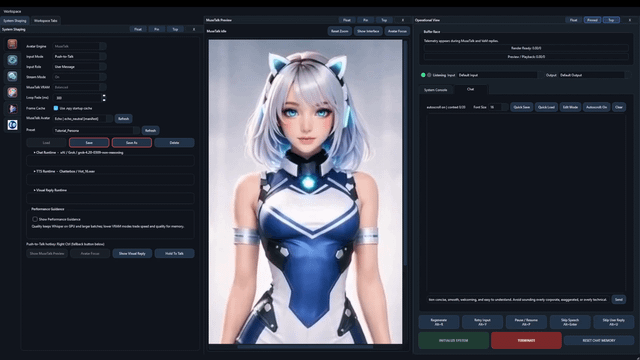Toggle Edit Mode in chat
Screen dimensions: 640x360
click(x=570, y=107)
